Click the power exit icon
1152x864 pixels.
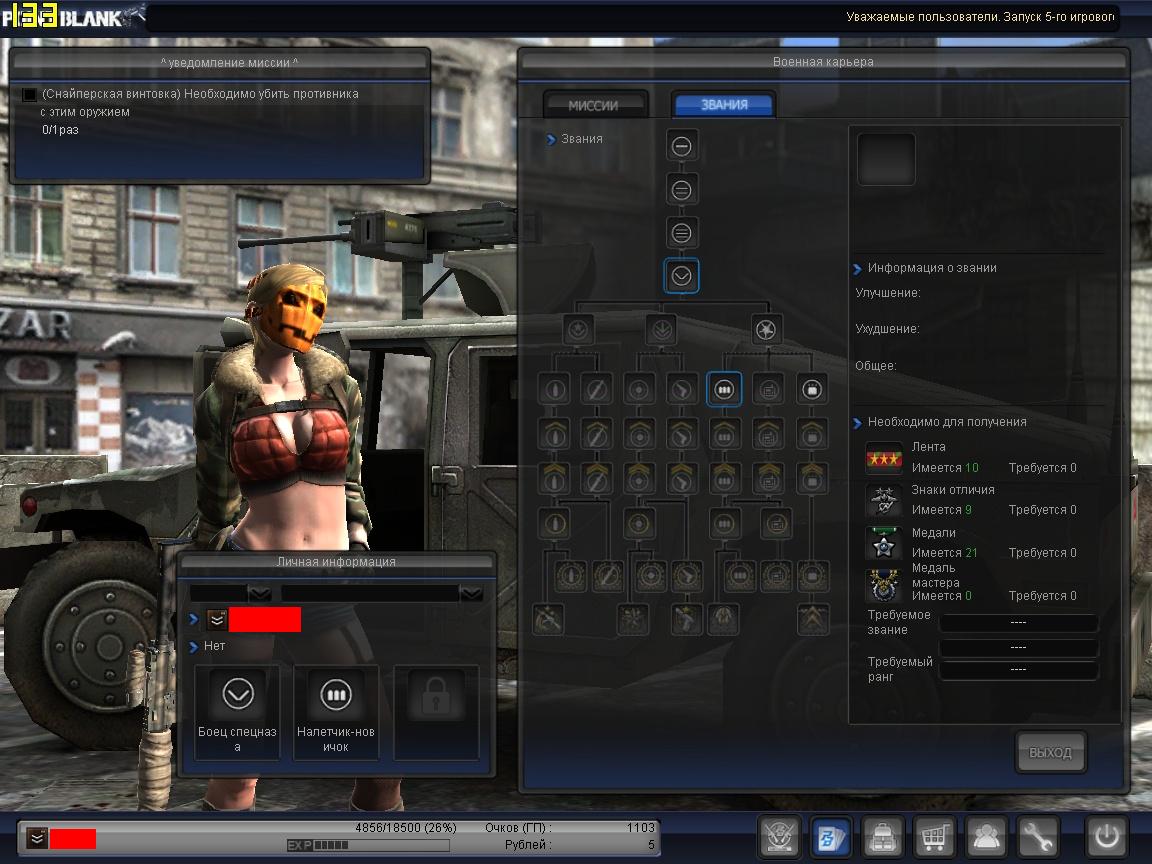[1106, 836]
